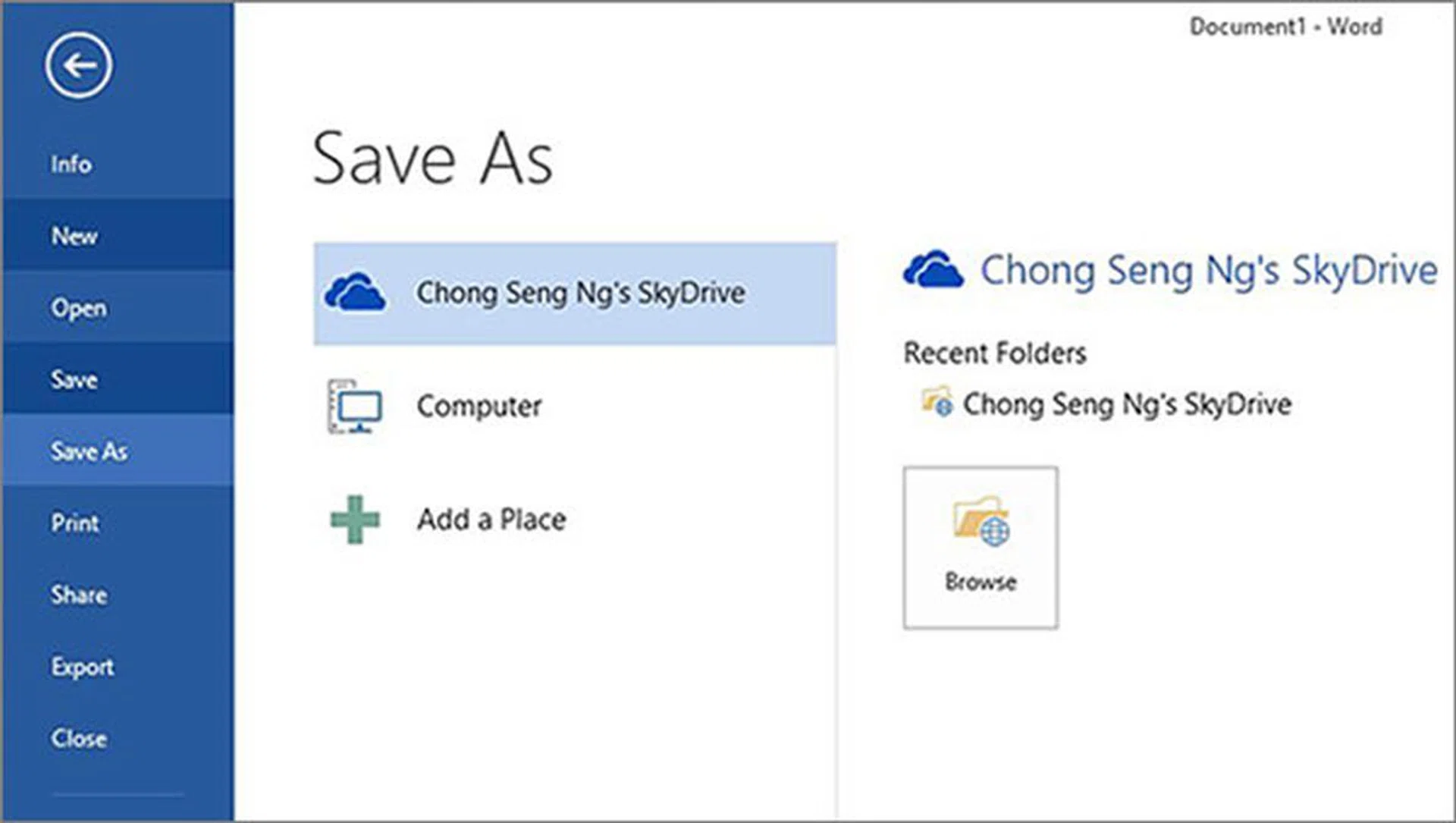Image resolution: width=1456 pixels, height=823 pixels.
Task: Select New in the sidebar
Action: tap(74, 236)
